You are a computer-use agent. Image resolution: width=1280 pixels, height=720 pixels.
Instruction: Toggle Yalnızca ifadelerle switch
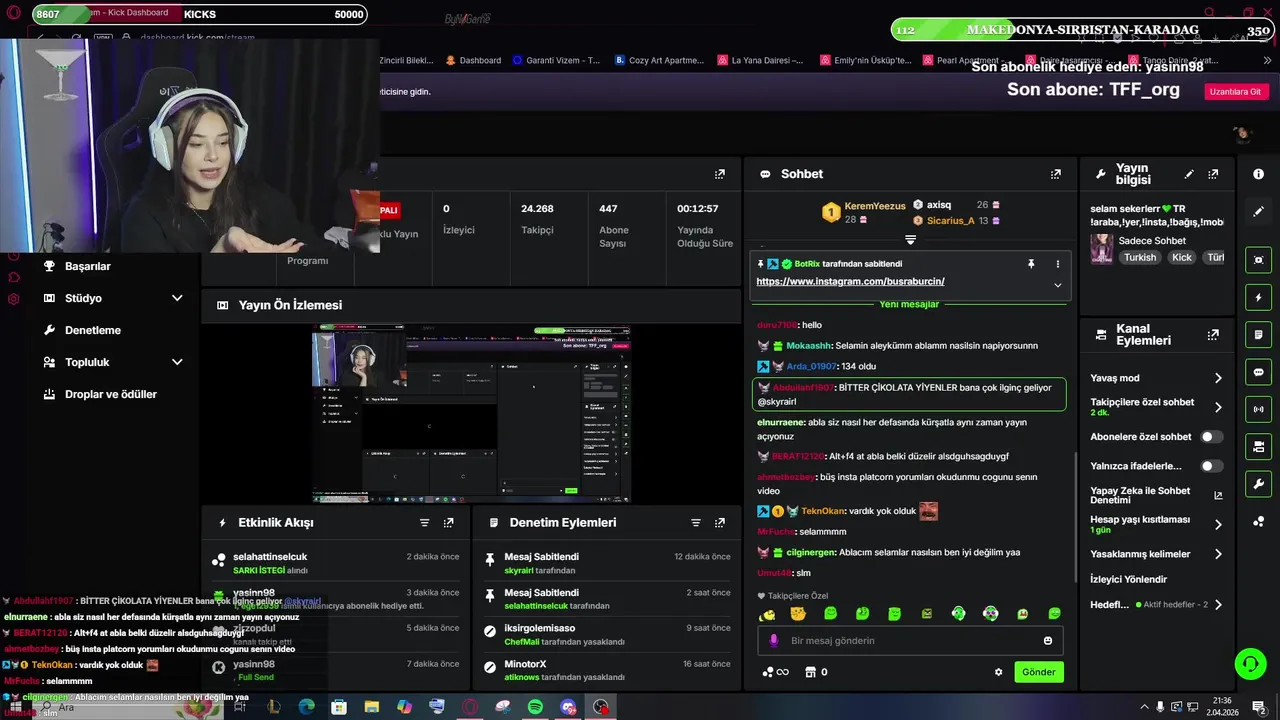(x=1211, y=466)
